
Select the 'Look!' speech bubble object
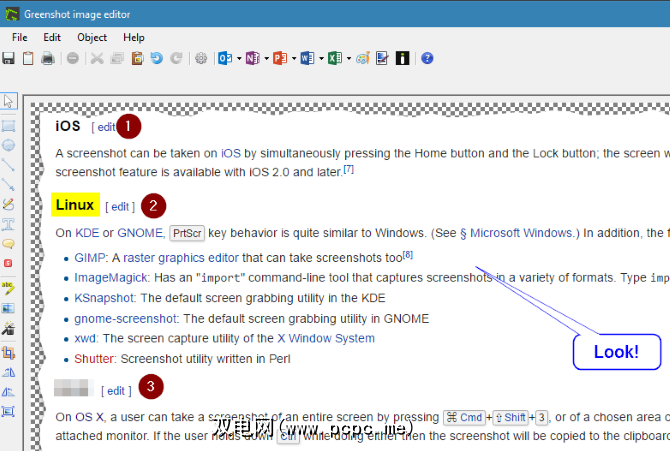[x=617, y=352]
